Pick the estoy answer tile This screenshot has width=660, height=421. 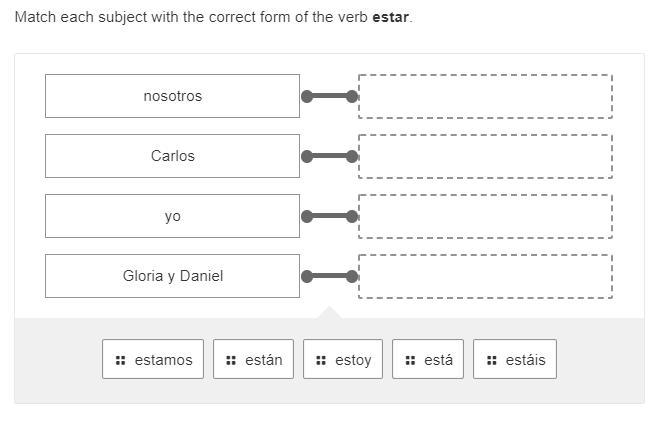pyautogui.click(x=343, y=360)
